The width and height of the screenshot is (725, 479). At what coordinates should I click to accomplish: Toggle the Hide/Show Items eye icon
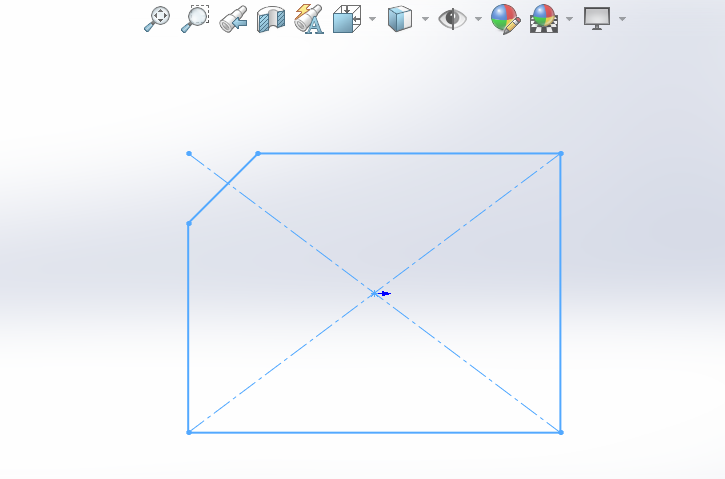pyautogui.click(x=452, y=19)
